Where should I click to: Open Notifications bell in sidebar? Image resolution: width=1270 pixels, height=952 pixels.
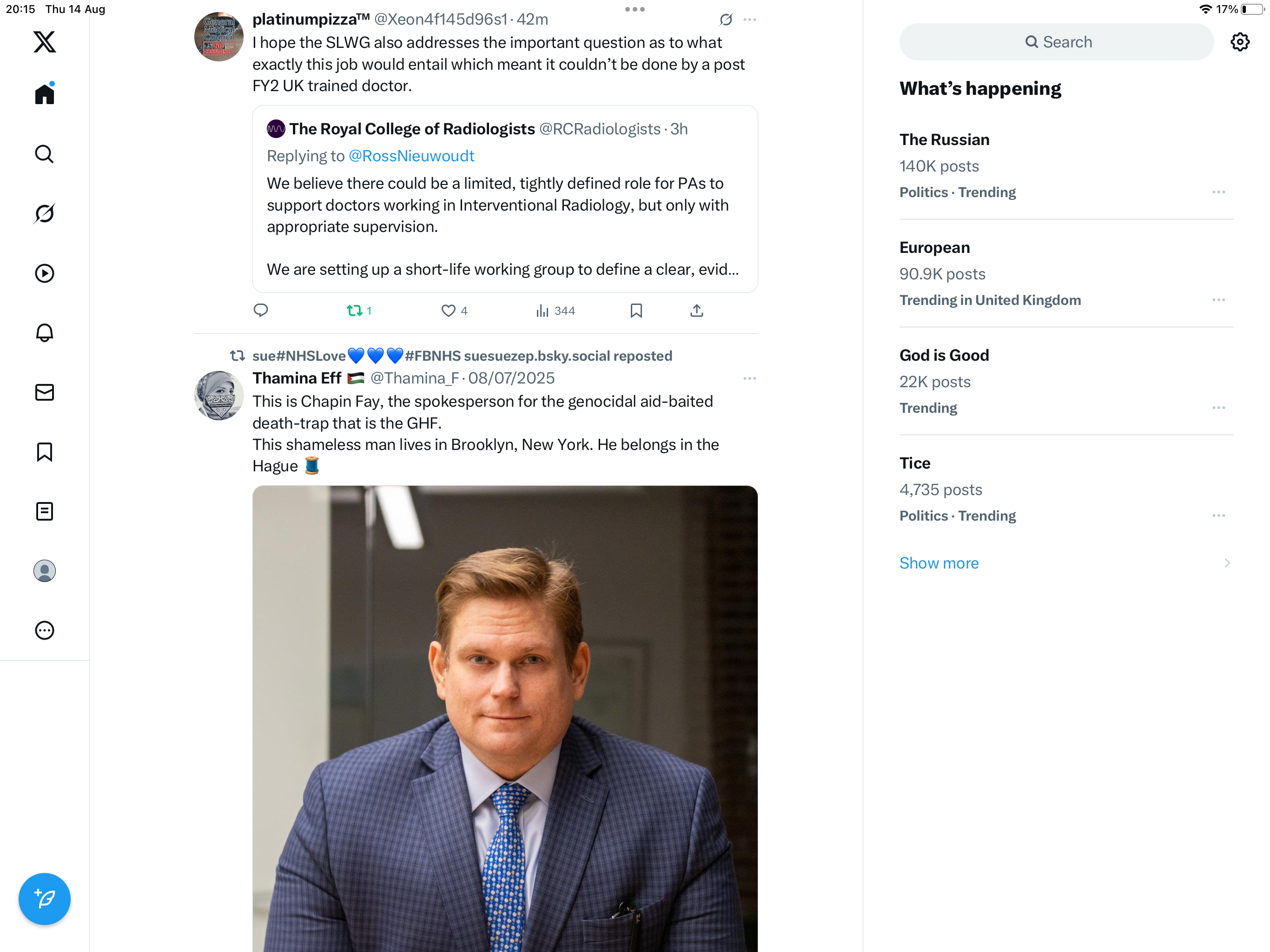pos(44,333)
